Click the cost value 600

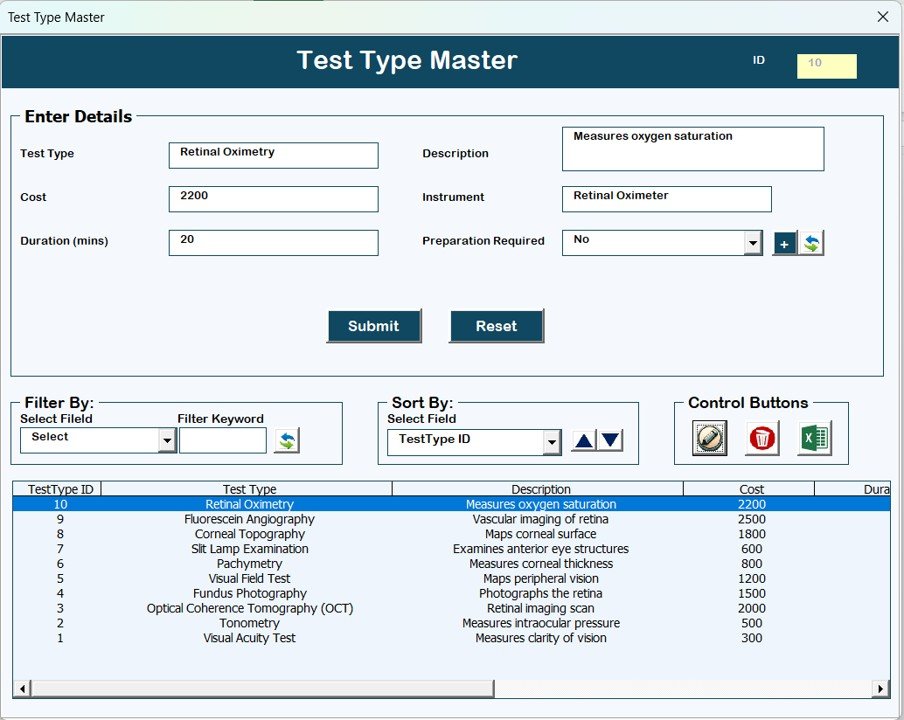[x=751, y=549]
